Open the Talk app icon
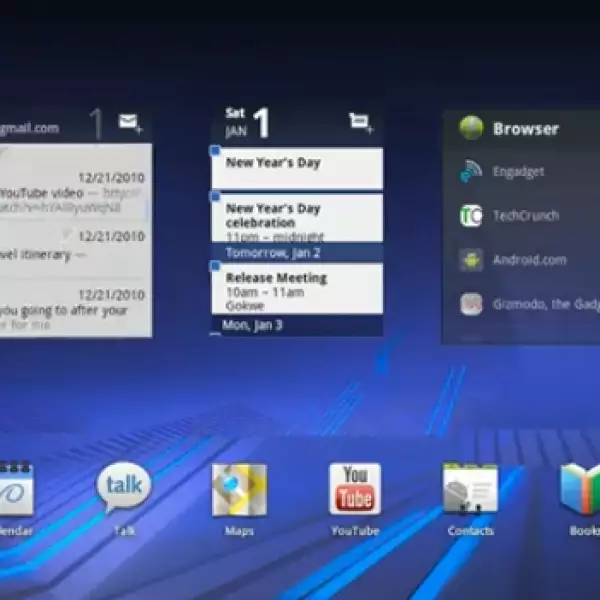600x600 pixels. pos(124,488)
